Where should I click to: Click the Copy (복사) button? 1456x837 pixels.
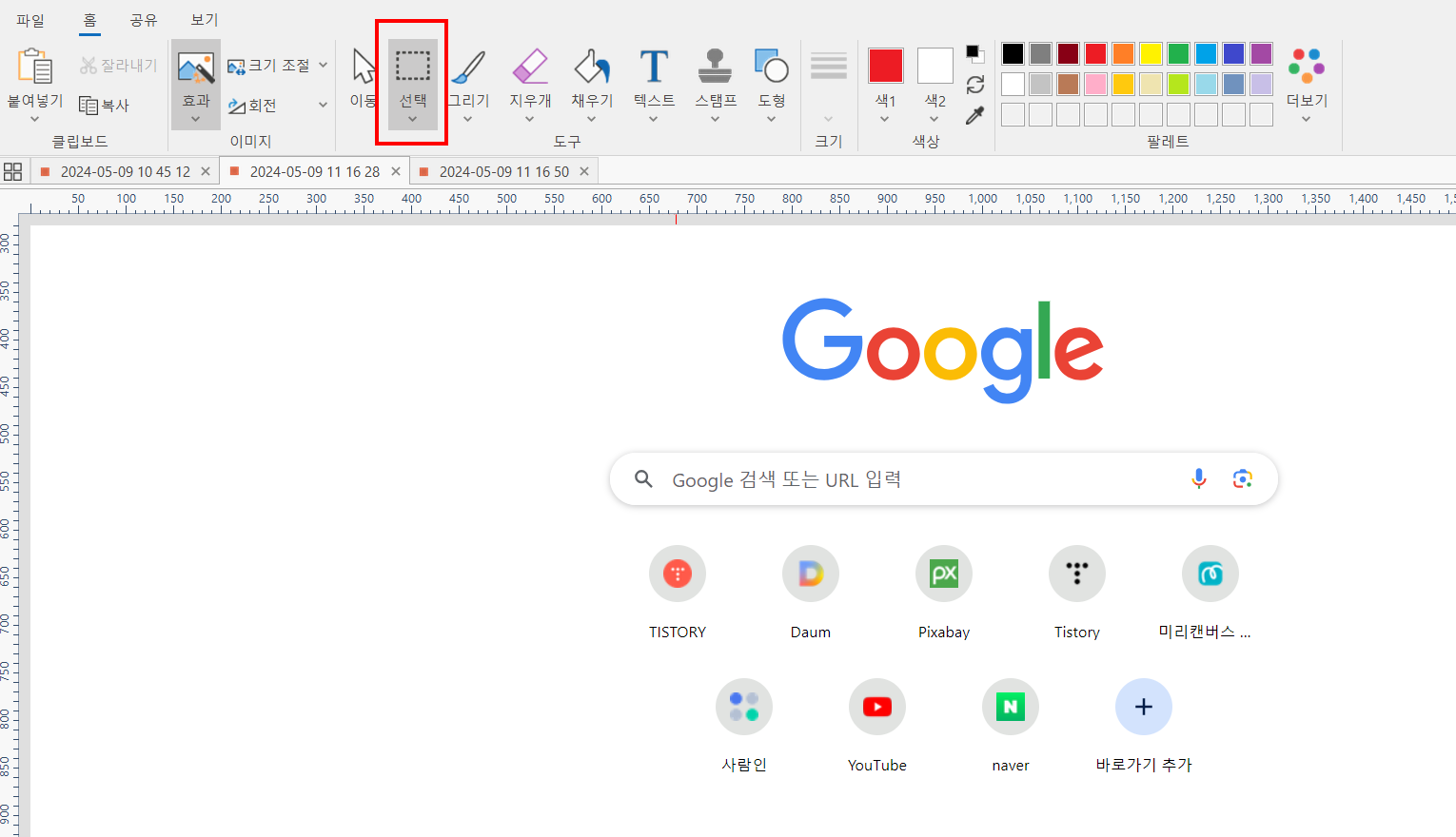point(104,105)
